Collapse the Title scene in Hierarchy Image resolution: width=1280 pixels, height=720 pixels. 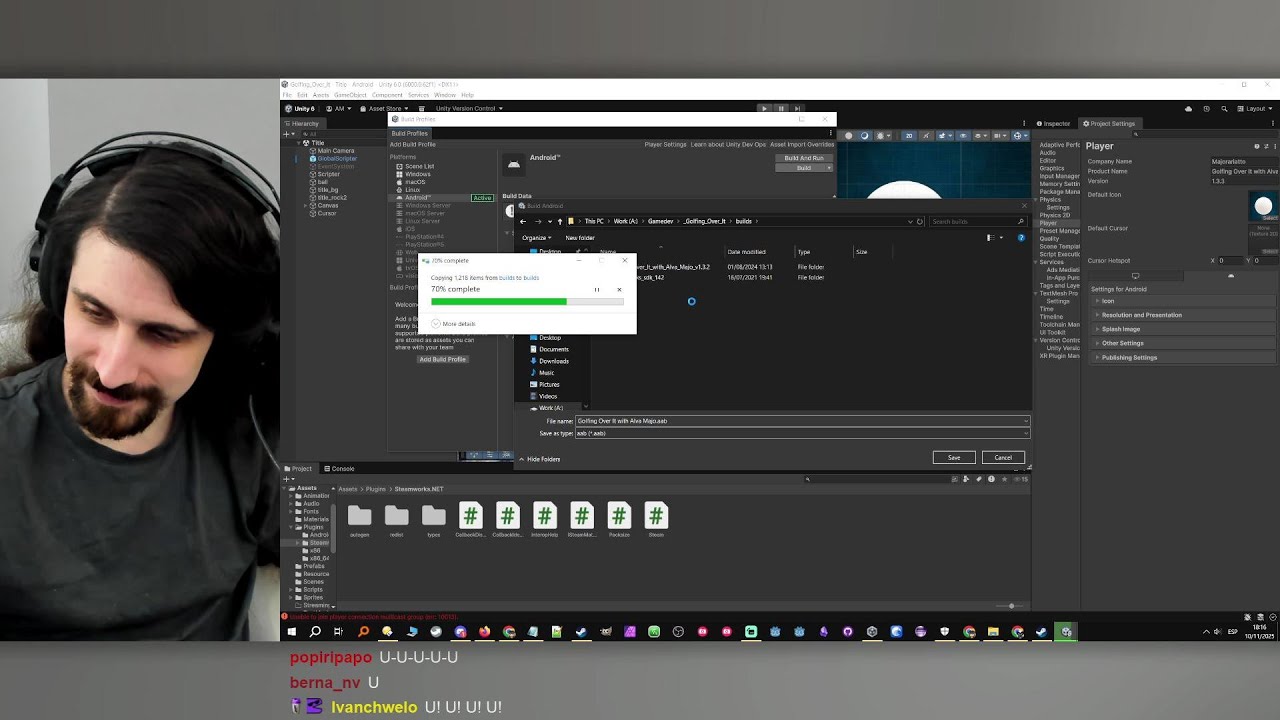(x=297, y=143)
